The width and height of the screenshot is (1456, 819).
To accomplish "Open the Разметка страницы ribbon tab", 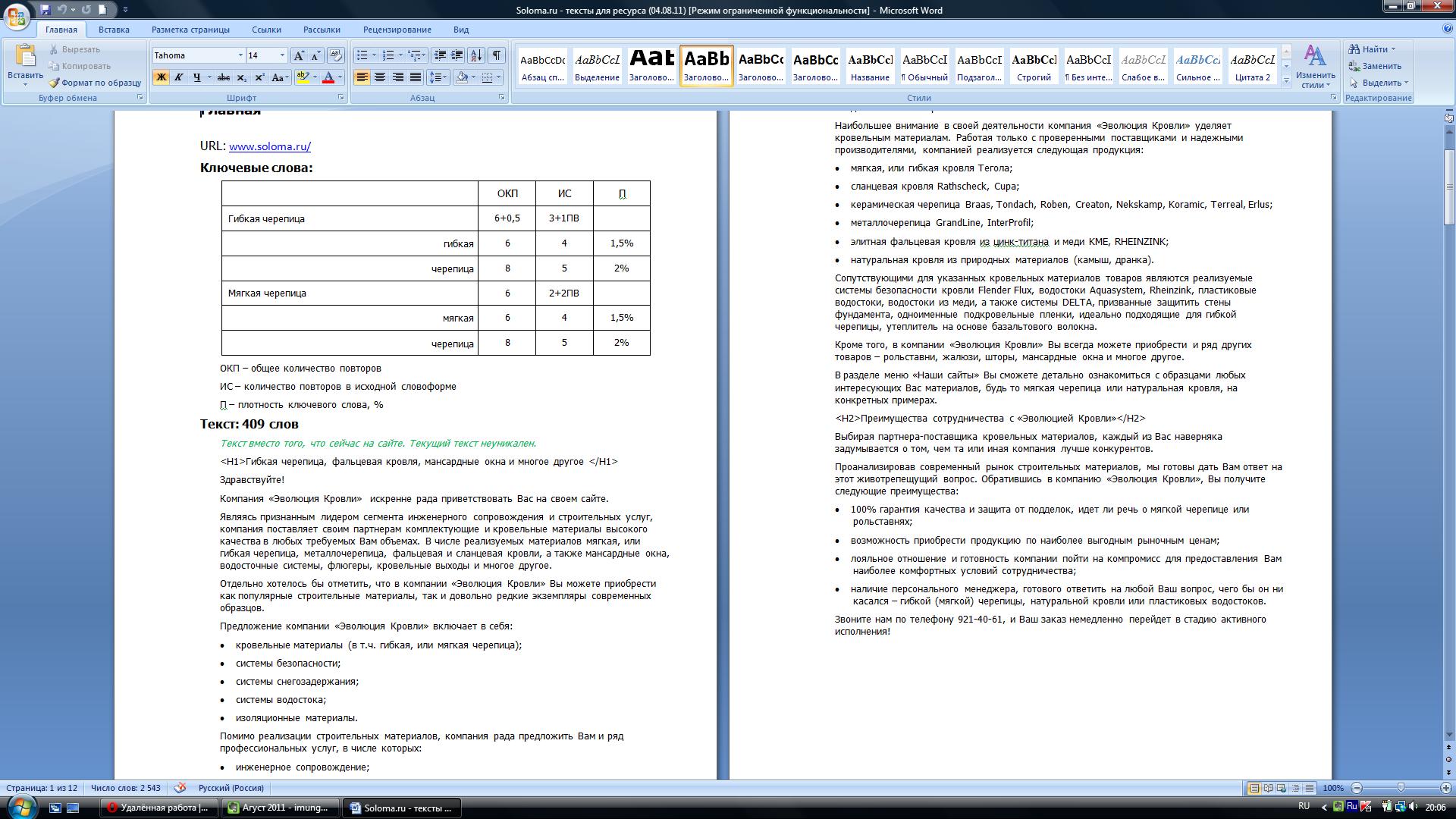I will 190,30.
